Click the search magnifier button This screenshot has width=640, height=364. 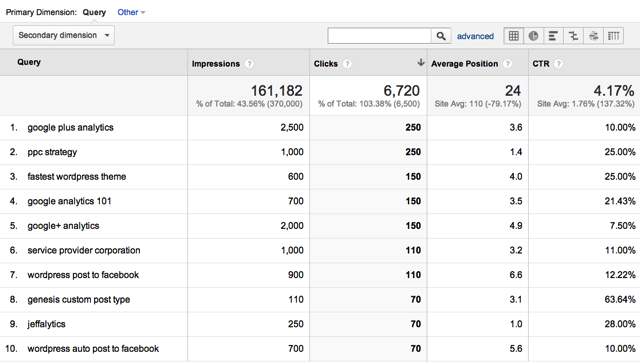(441, 36)
